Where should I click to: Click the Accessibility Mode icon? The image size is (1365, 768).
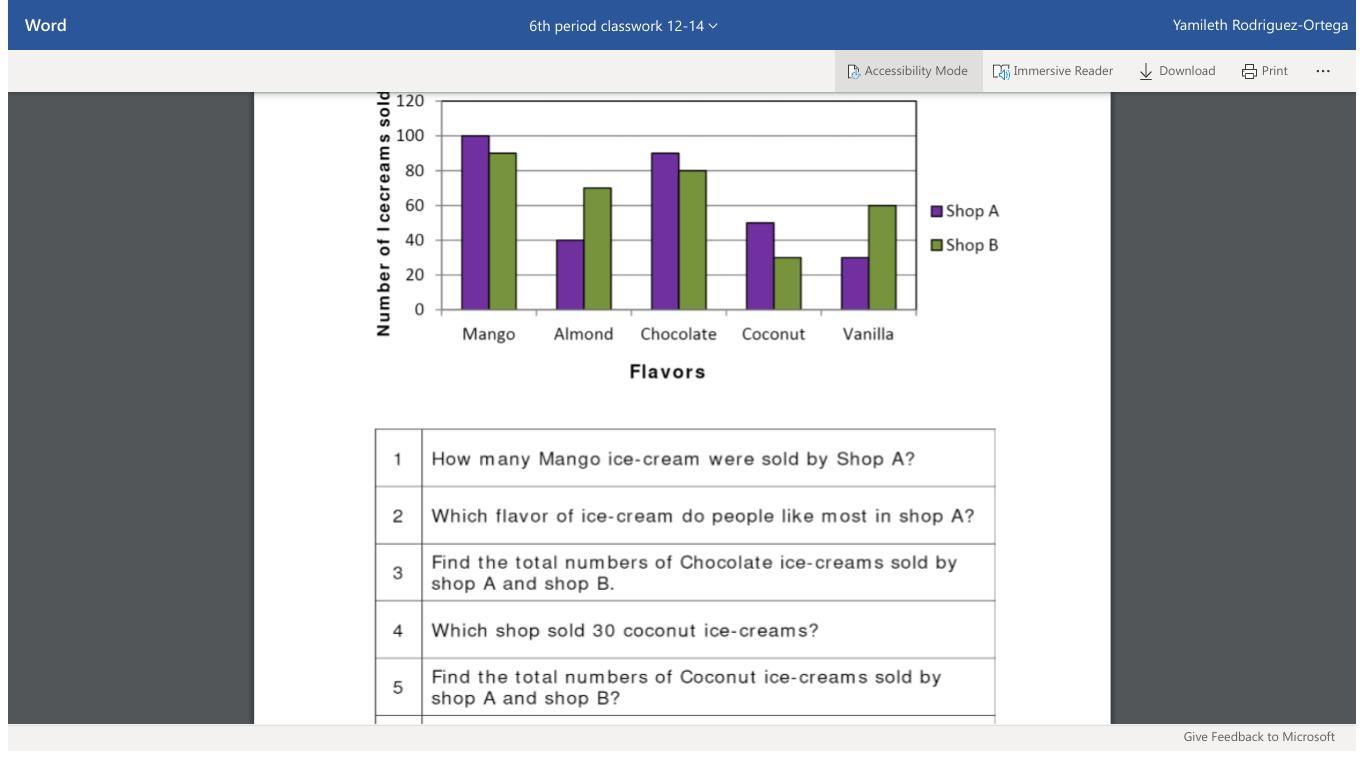pos(853,71)
